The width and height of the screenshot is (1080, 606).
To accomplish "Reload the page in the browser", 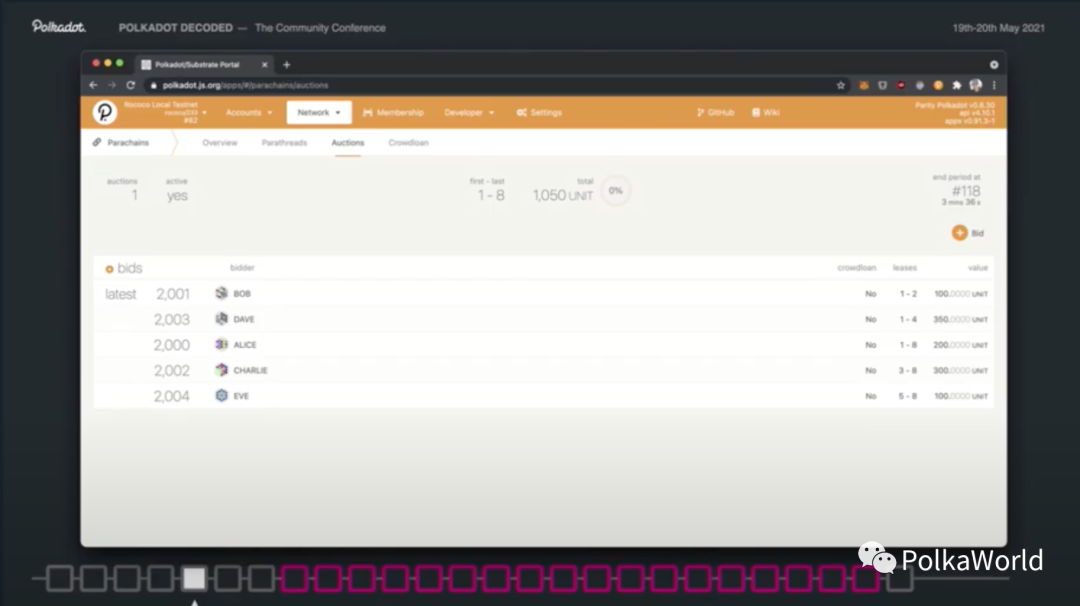I will (x=130, y=85).
